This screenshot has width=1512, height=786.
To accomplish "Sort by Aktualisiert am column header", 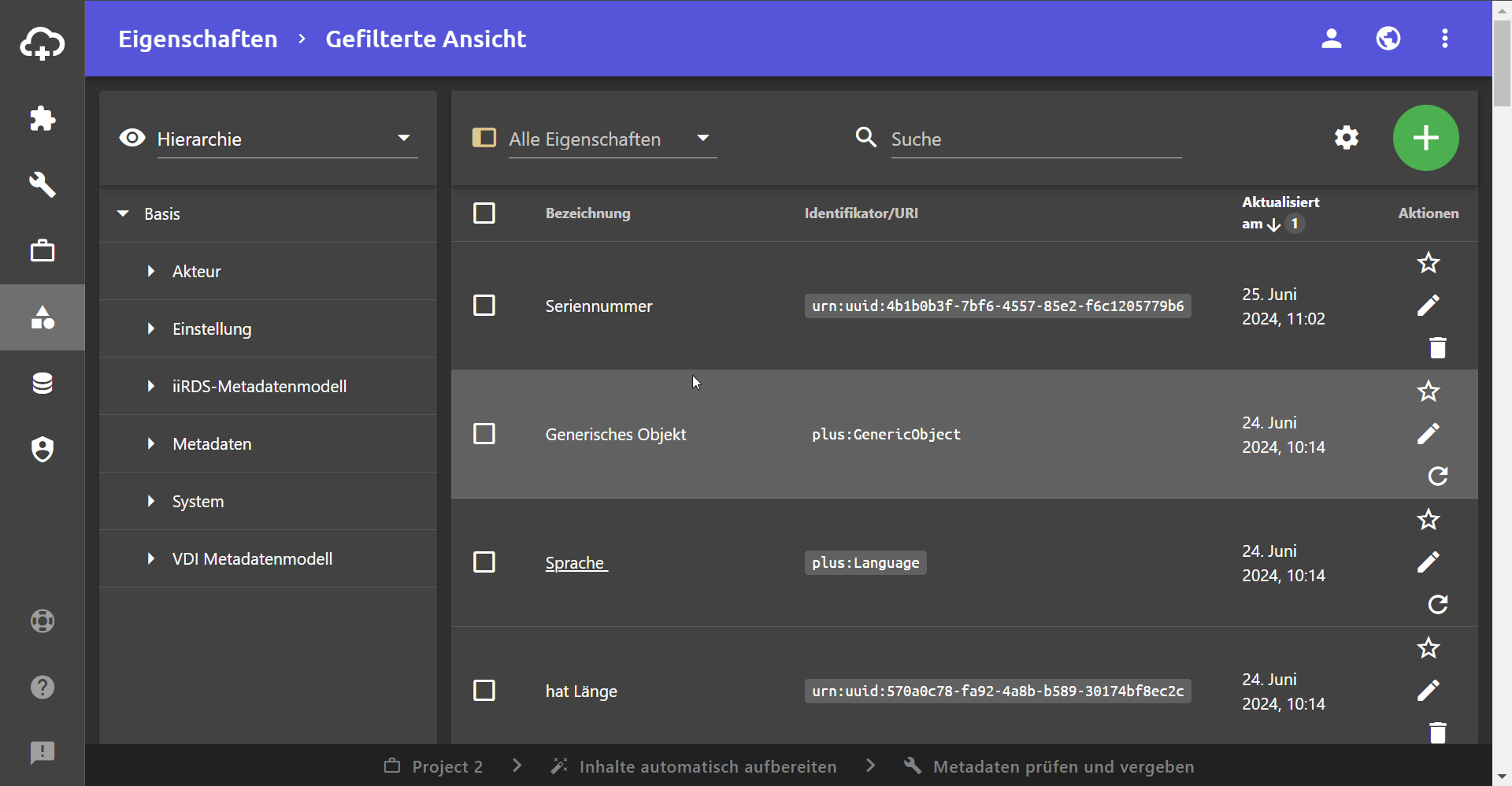I will 1280,213.
